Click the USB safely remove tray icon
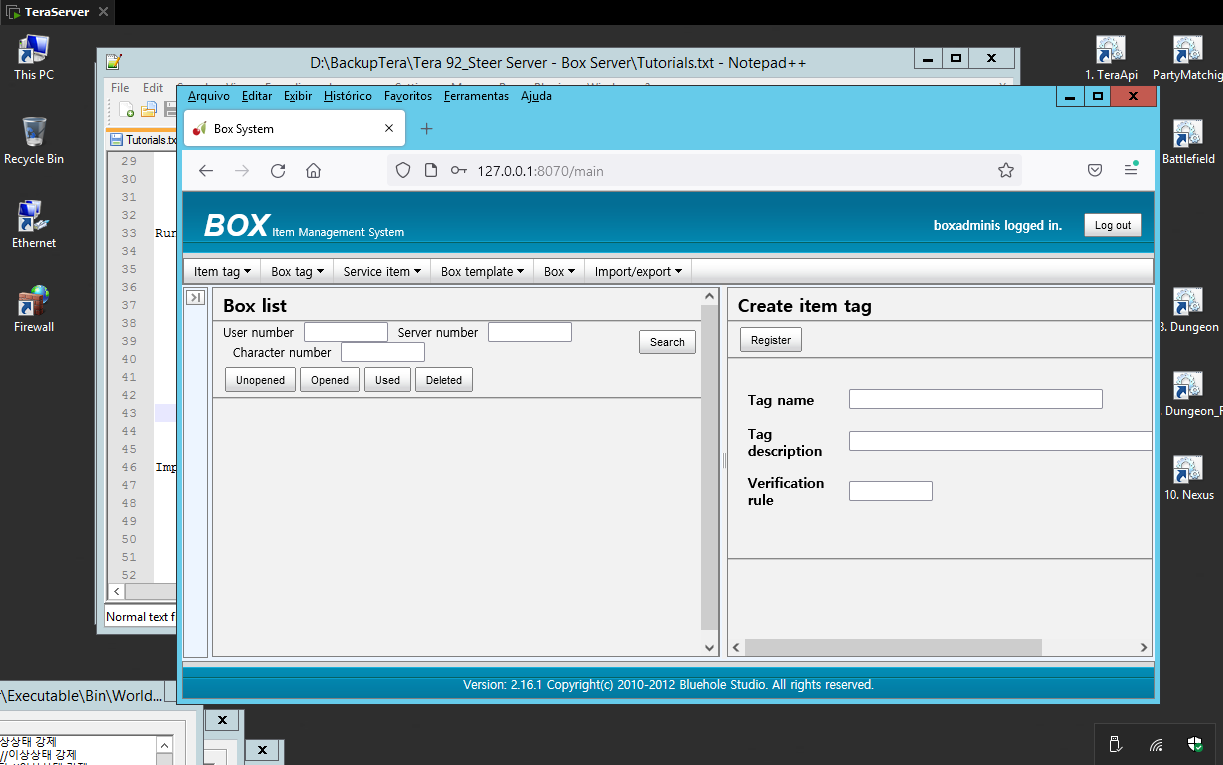The image size is (1223, 765). pyautogui.click(x=1116, y=743)
